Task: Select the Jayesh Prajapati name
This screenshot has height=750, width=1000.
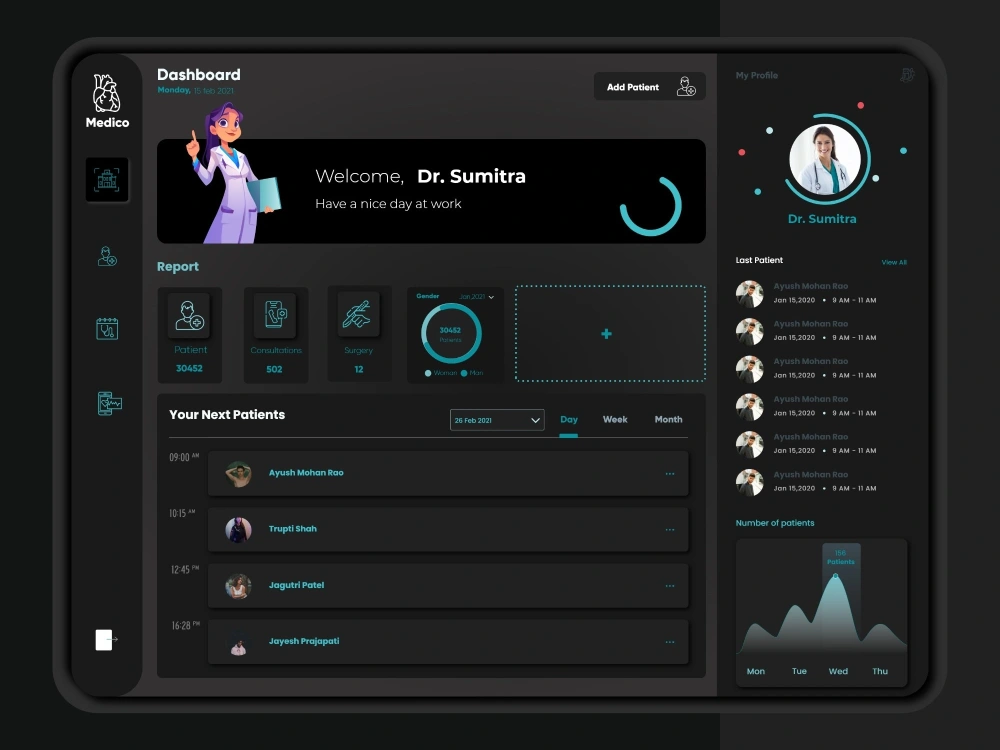Action: pyautogui.click(x=304, y=641)
